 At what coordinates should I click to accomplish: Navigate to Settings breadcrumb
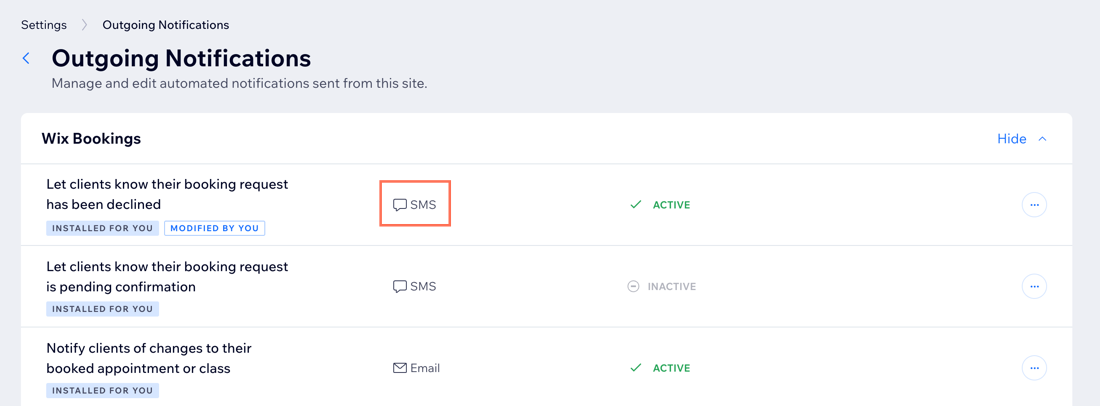43,25
